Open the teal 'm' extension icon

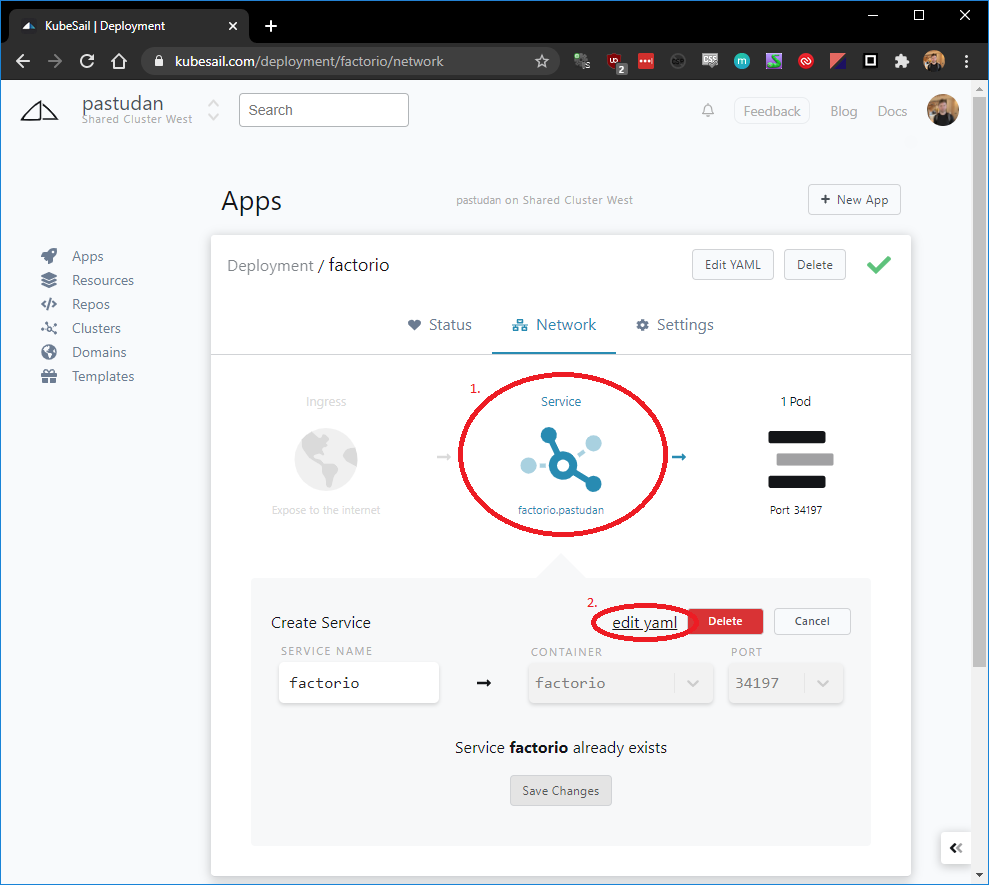[x=742, y=61]
